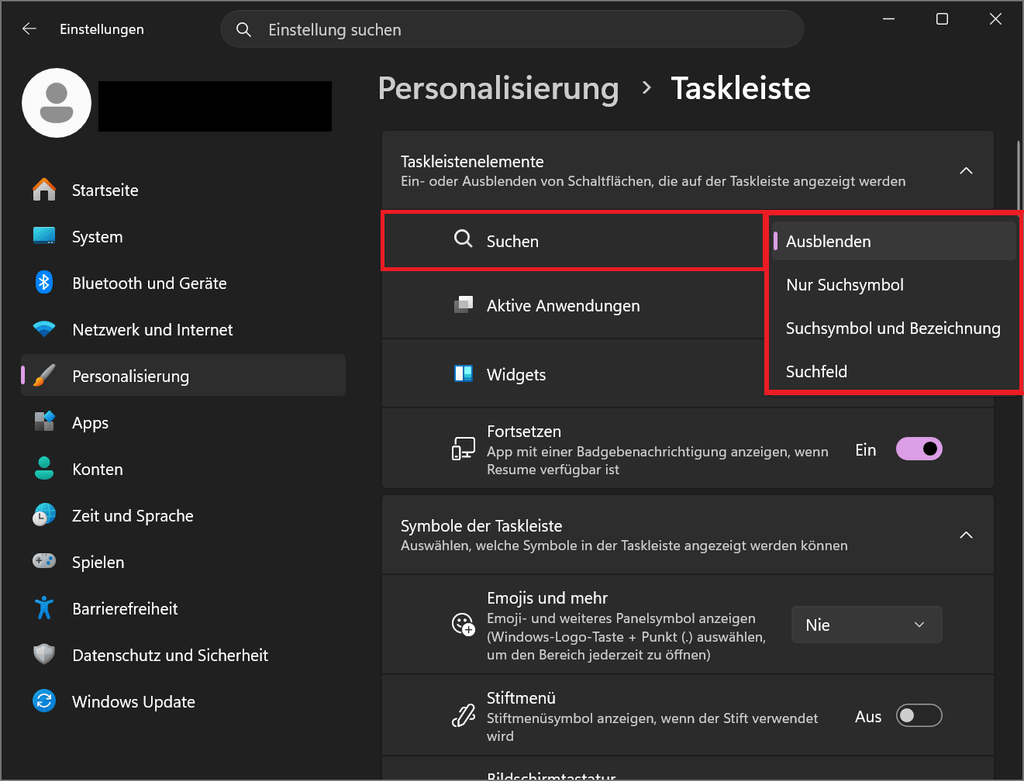Collapse the Taskleistenelemente section
Image resolution: width=1024 pixels, height=781 pixels.
click(x=966, y=171)
